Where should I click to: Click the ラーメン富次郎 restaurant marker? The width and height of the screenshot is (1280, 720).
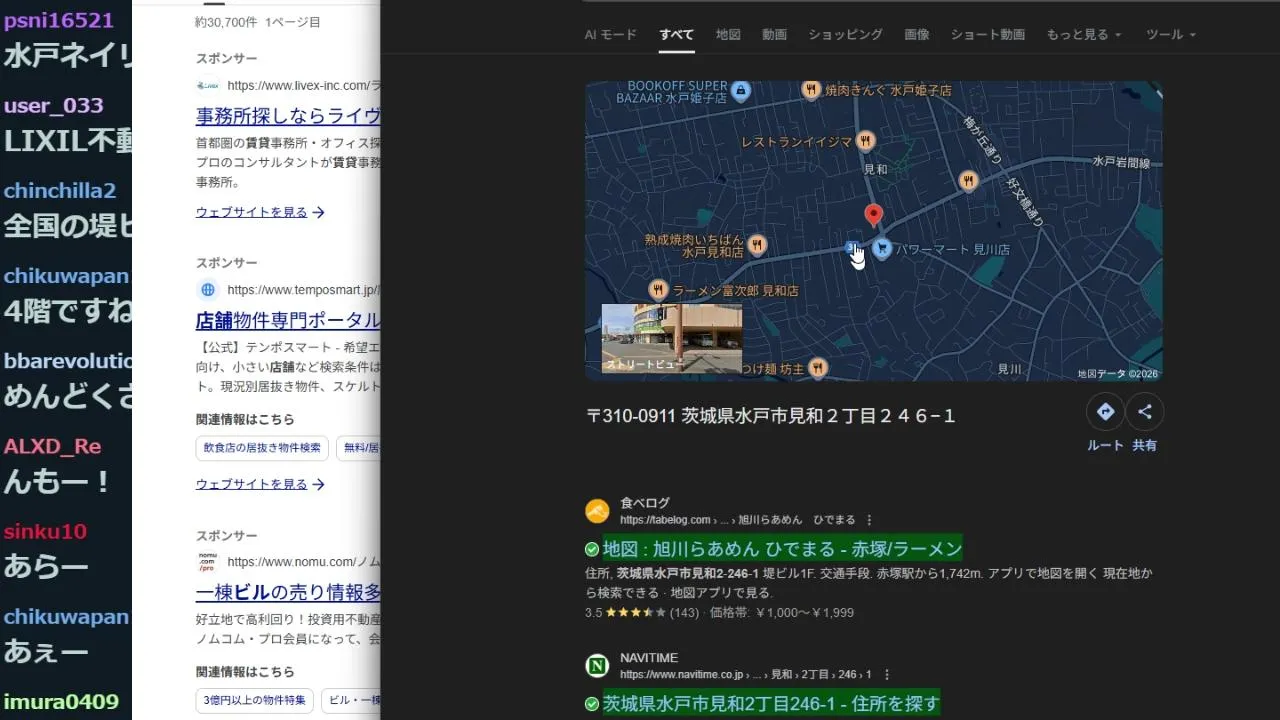[658, 290]
